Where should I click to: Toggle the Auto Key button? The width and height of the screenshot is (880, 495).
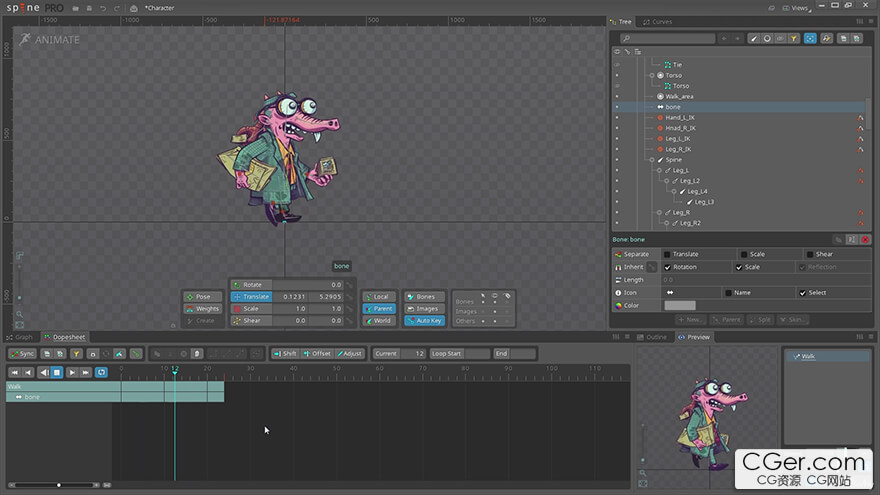click(x=424, y=320)
